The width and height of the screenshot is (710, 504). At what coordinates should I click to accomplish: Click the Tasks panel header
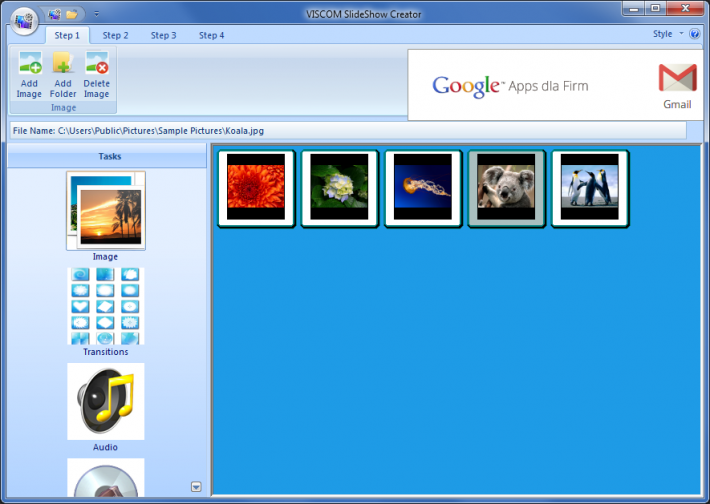click(107, 156)
